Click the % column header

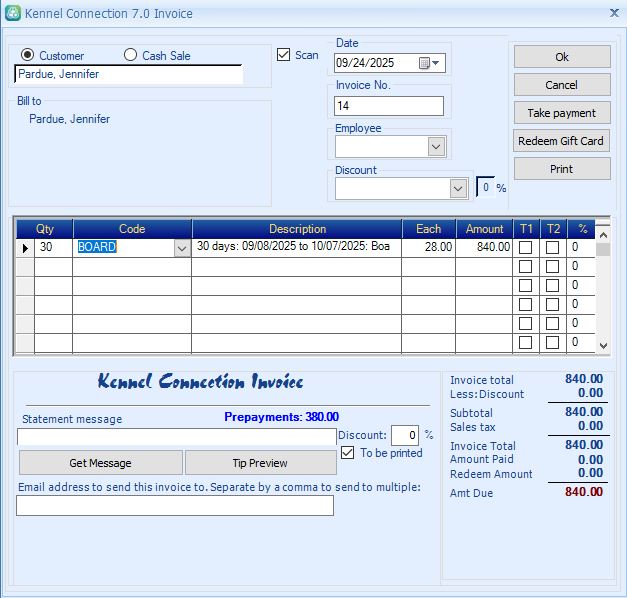pos(582,229)
